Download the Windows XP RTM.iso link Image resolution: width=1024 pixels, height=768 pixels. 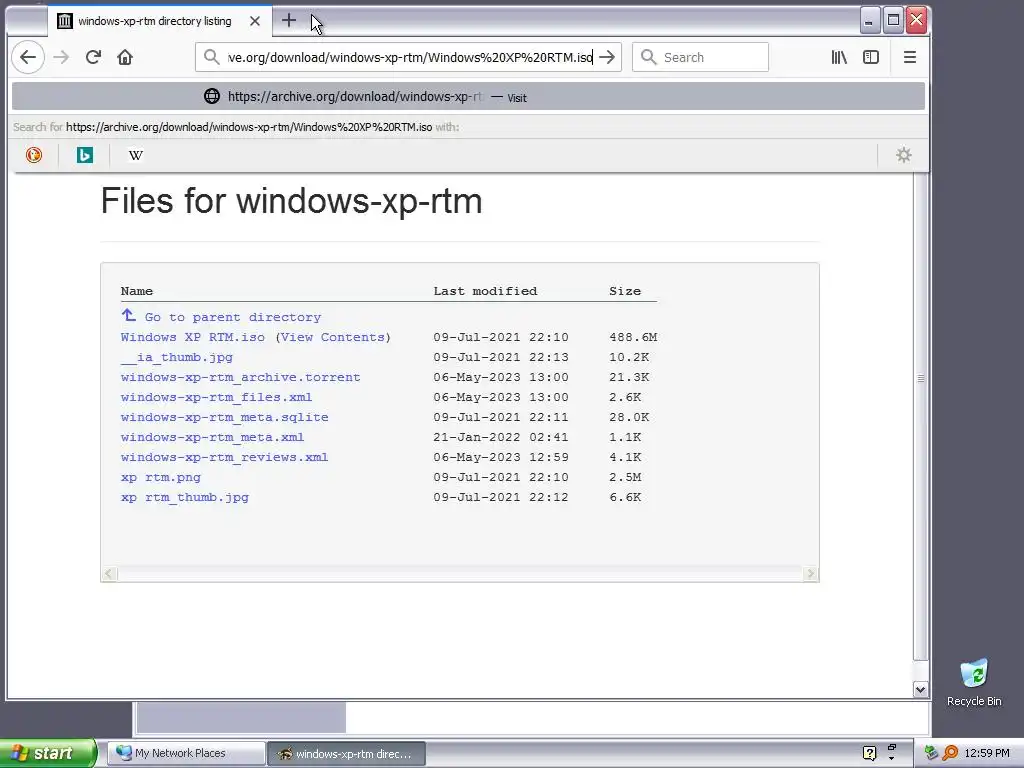(x=193, y=338)
